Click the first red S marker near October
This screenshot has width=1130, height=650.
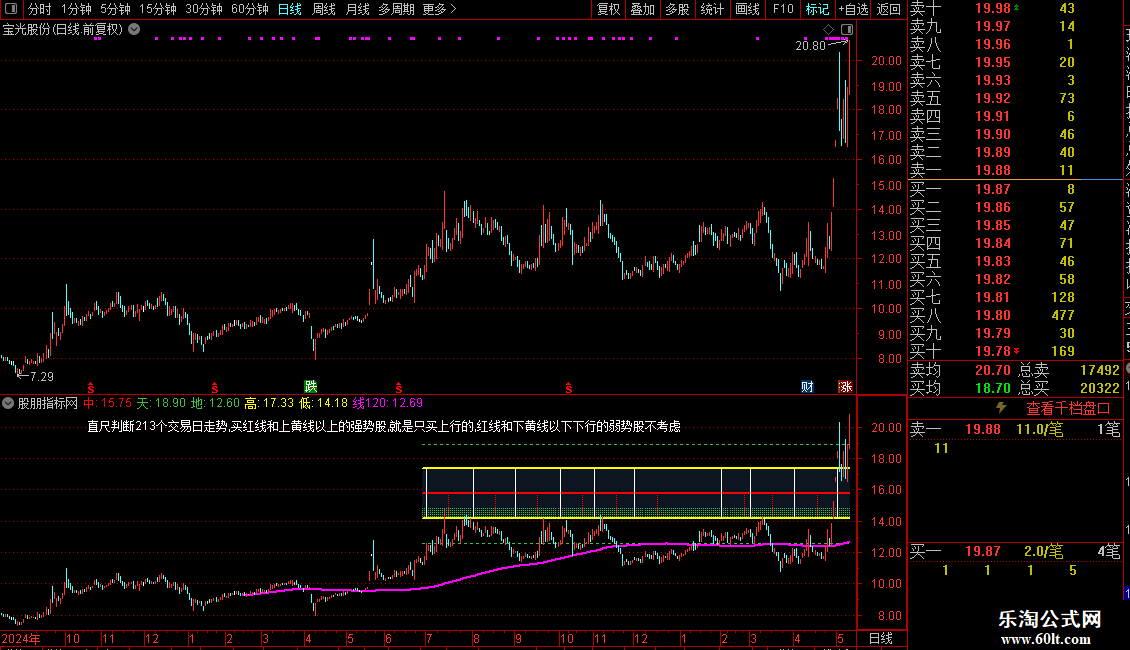click(x=91, y=388)
